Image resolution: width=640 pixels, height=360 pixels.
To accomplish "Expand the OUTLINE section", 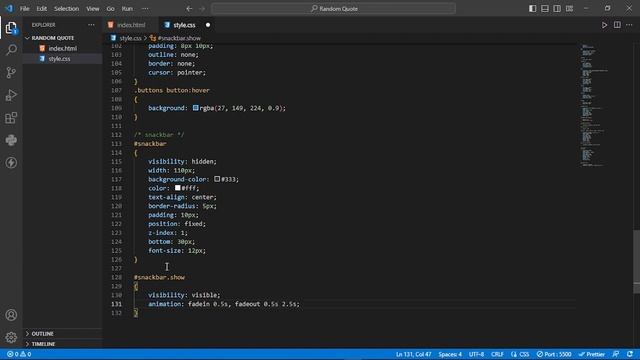I will tap(42, 333).
